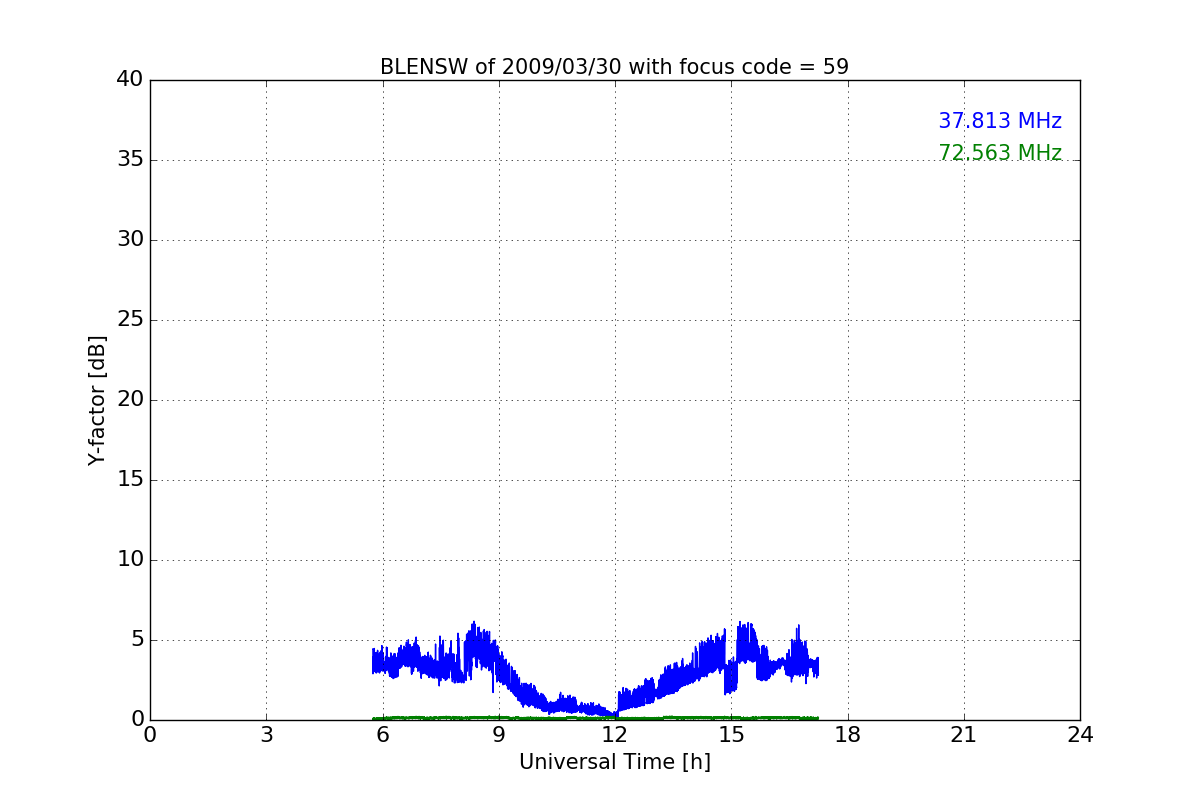Click the y-axis tick label 20
Viewport: 1200px width, 800px height.
tap(130, 400)
